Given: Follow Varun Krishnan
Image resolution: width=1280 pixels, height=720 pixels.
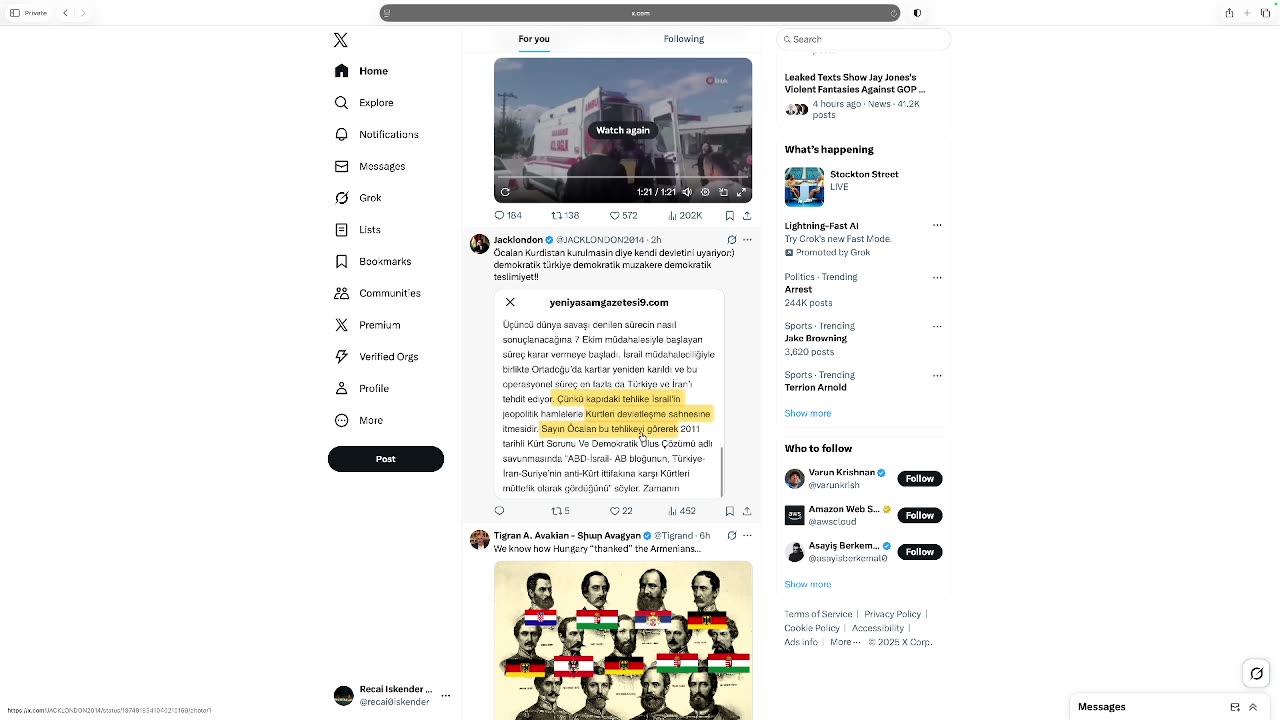Looking at the screenshot, I should tap(919, 479).
